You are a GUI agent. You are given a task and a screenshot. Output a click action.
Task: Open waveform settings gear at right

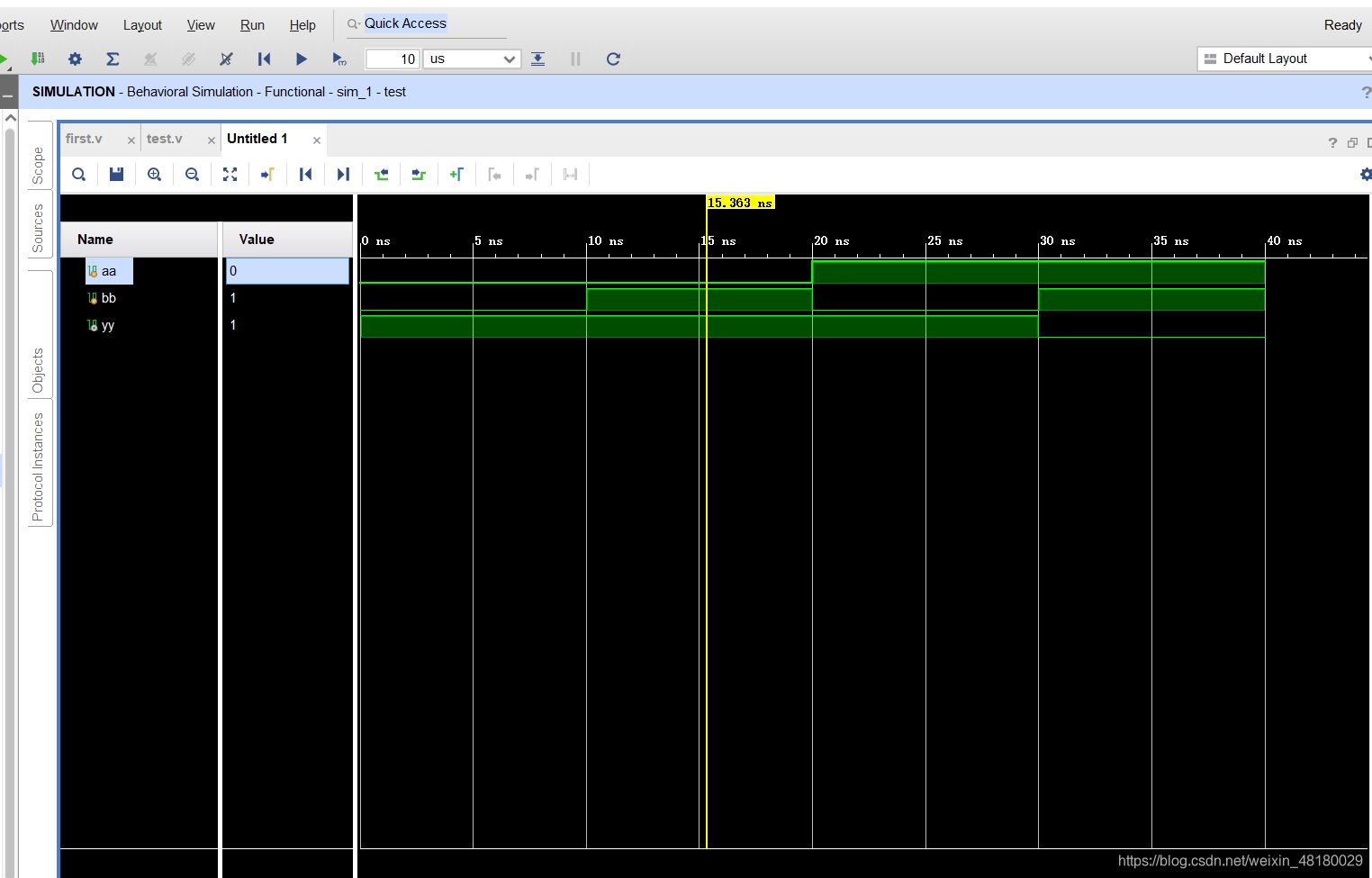pyautogui.click(x=1366, y=175)
